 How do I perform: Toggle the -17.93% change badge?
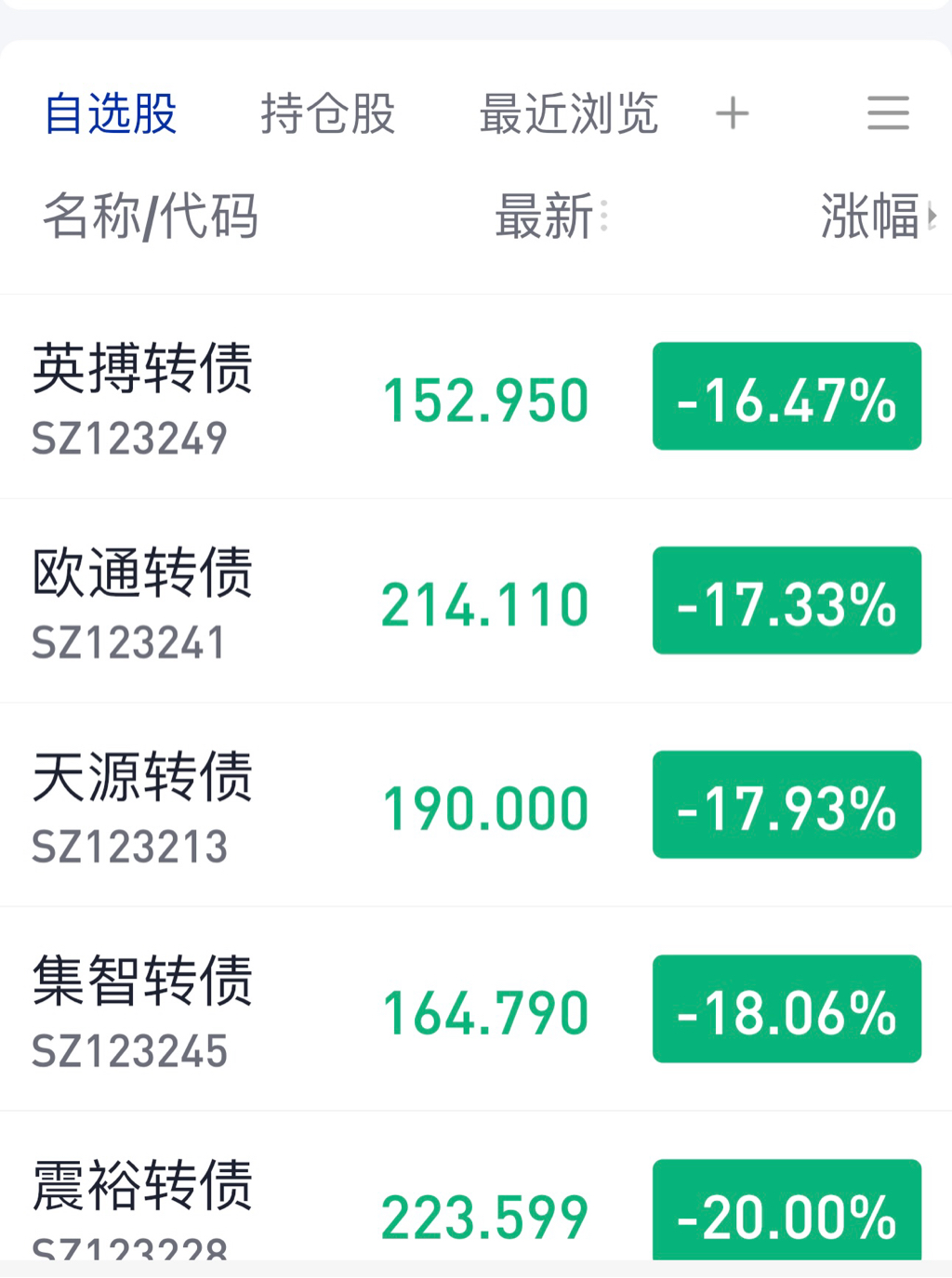(787, 805)
